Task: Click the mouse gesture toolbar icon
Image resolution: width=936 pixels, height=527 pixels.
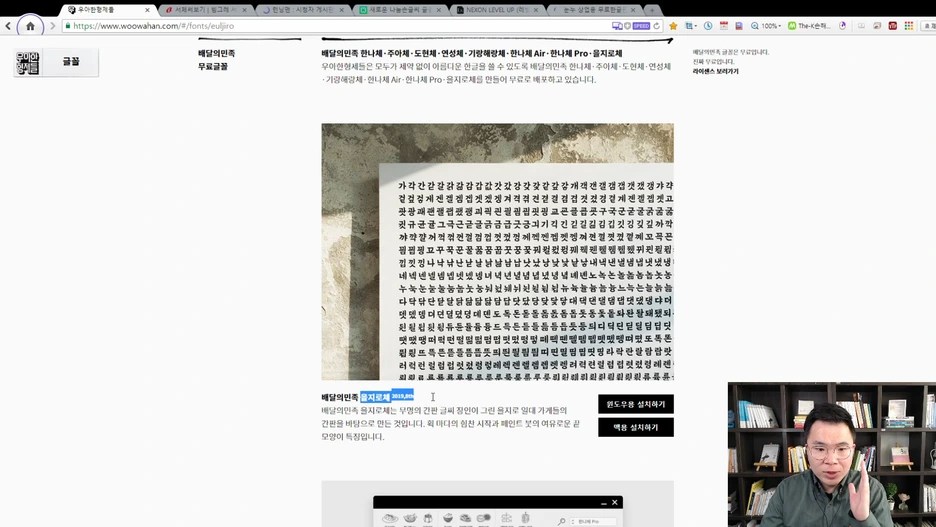Action: click(x=843, y=26)
